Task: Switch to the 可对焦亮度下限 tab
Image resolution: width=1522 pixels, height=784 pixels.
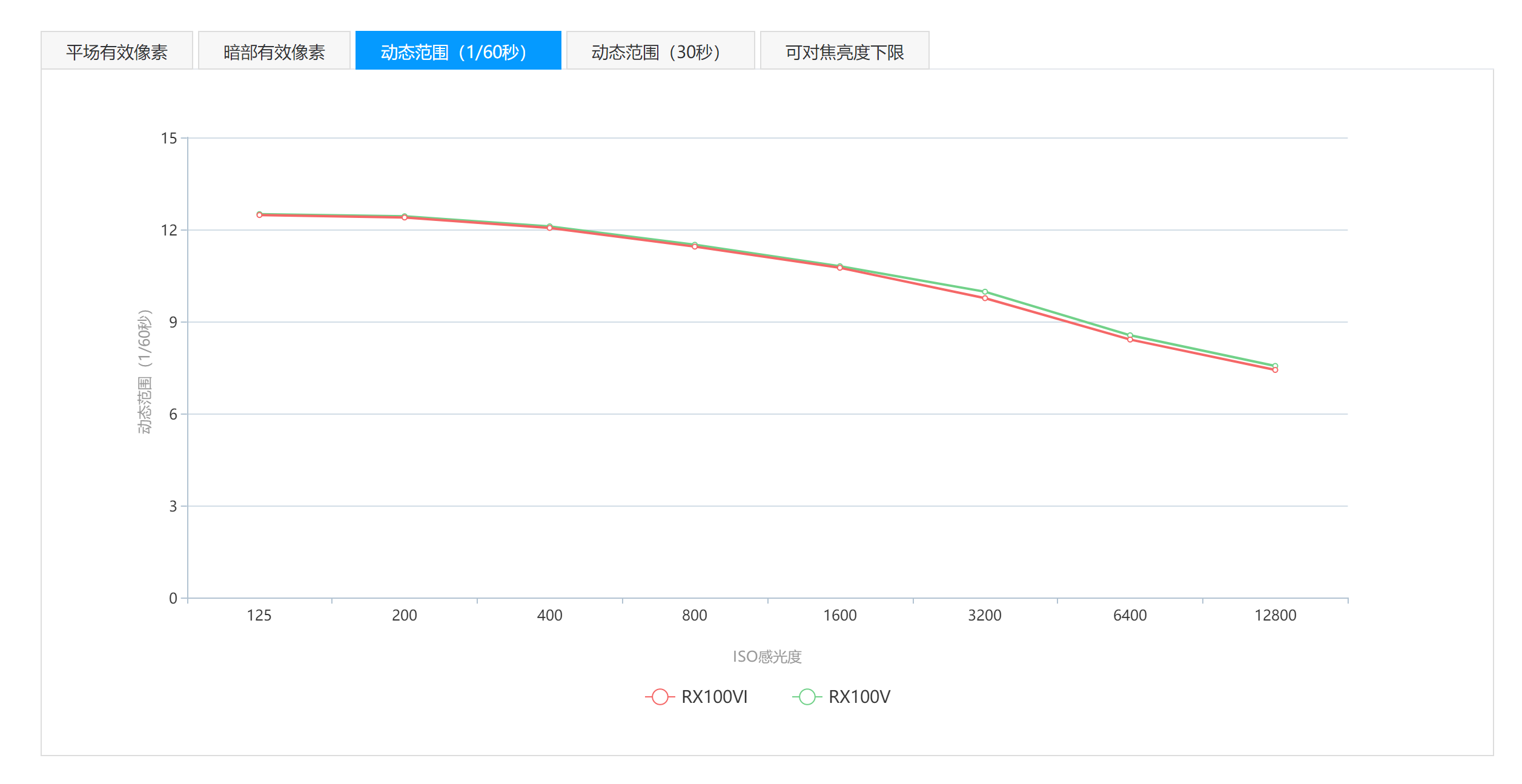Action: pos(844,51)
